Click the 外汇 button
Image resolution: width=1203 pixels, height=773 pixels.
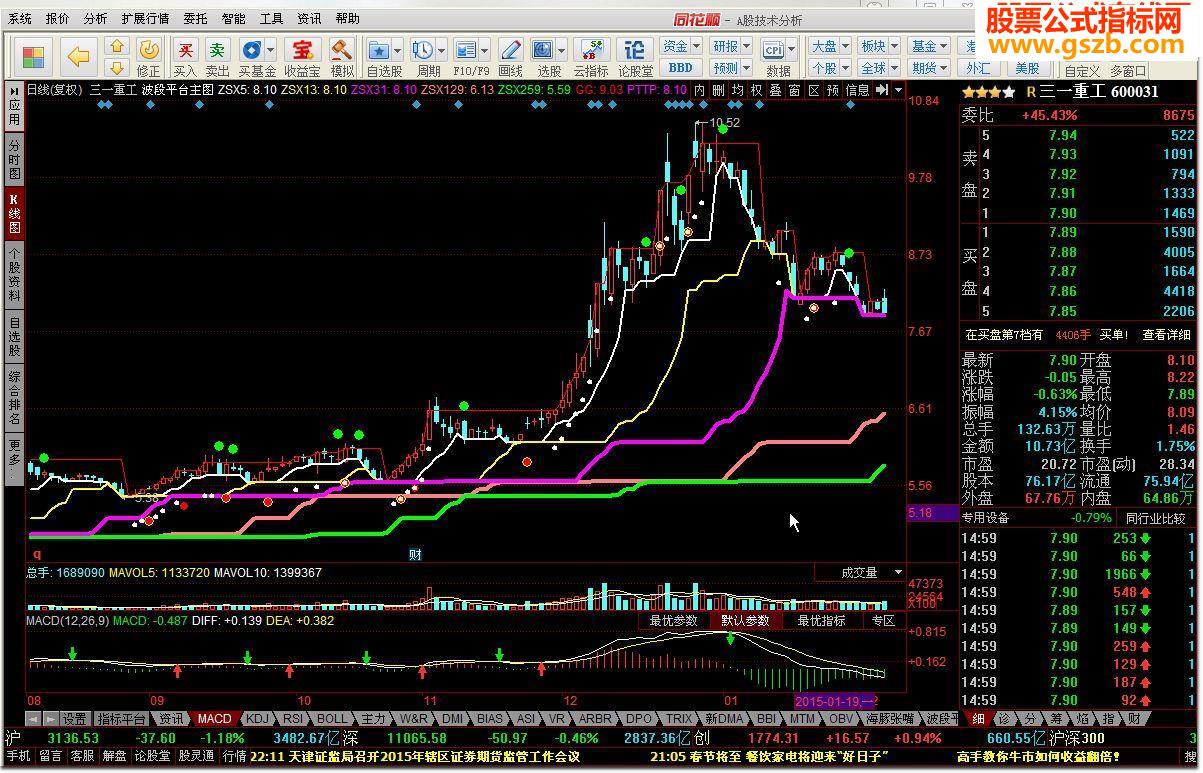coord(977,68)
